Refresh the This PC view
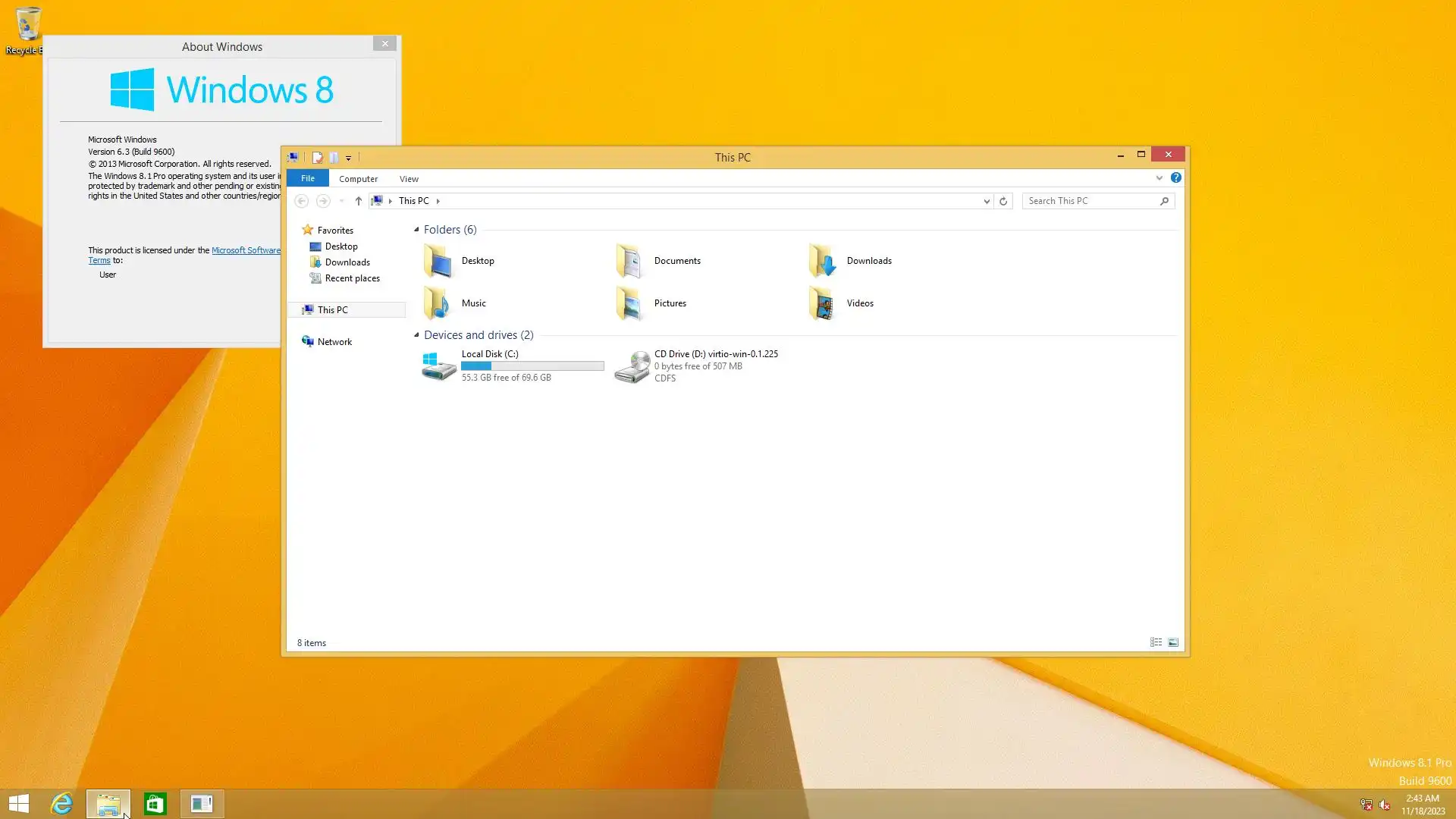Screen dimensions: 1456x819 1003,202
